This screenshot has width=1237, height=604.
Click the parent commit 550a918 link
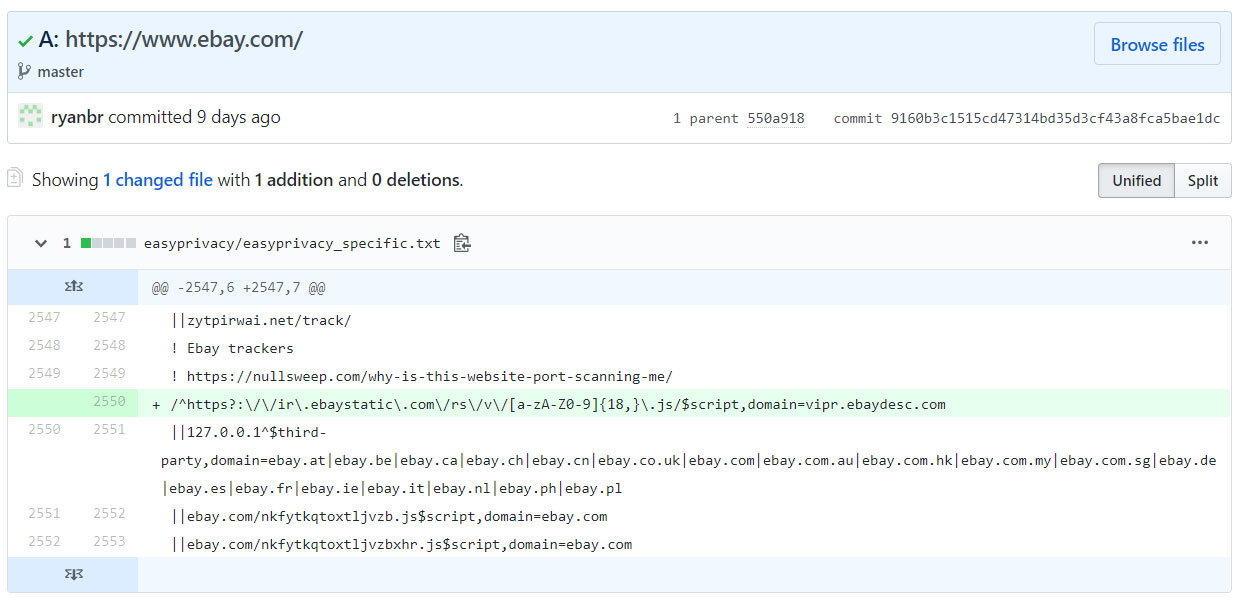click(777, 118)
